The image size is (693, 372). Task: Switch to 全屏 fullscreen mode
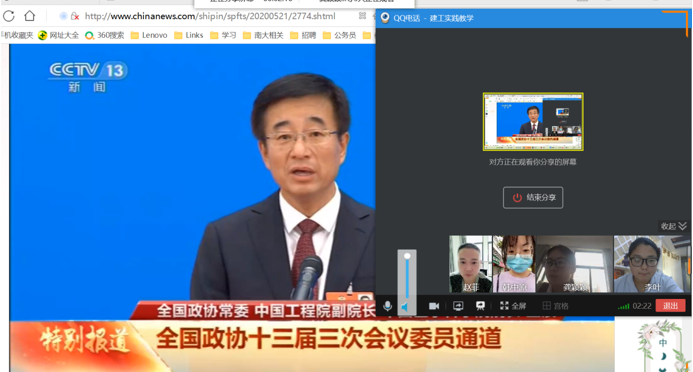tap(513, 306)
